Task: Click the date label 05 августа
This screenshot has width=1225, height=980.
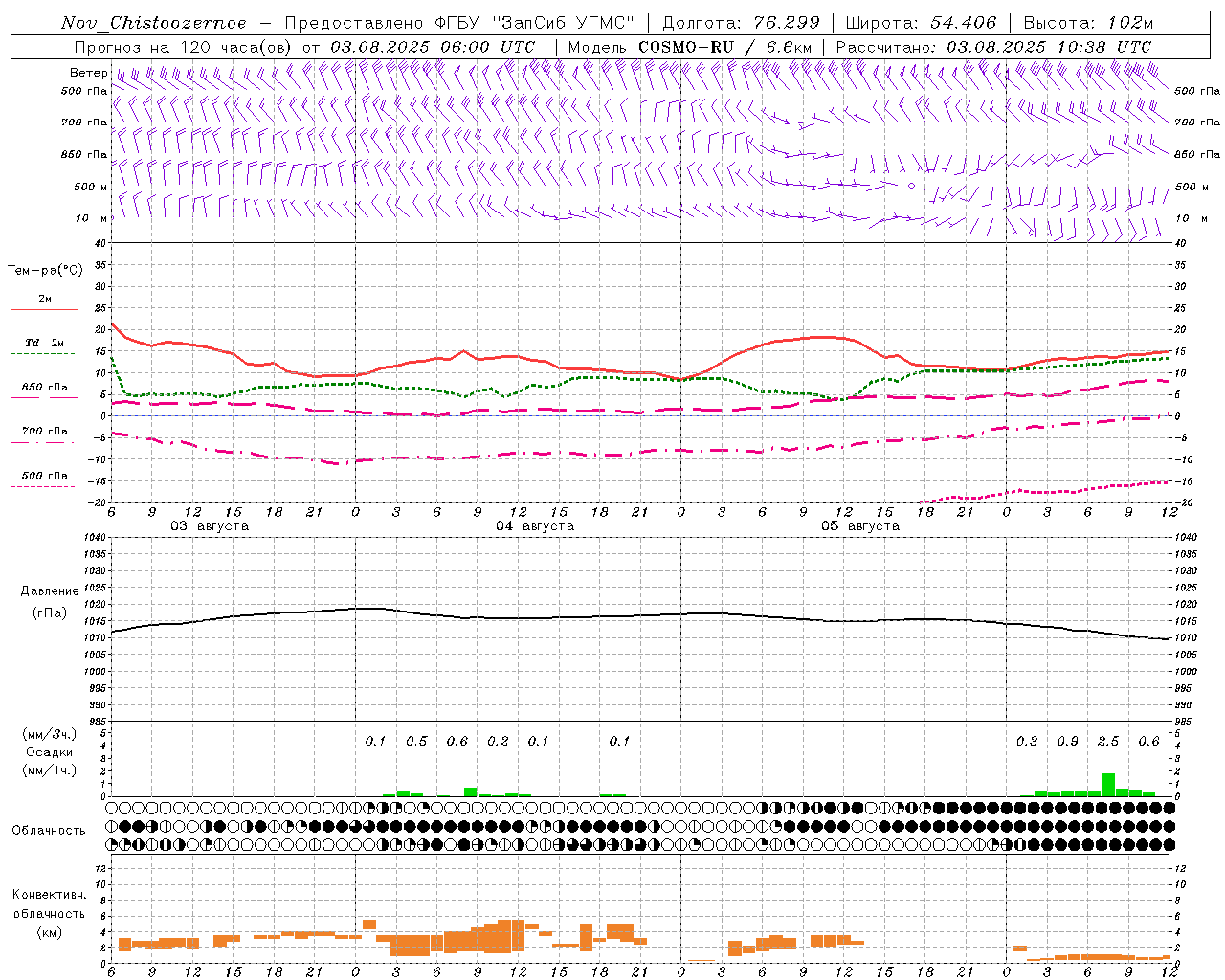Action: coord(860,526)
